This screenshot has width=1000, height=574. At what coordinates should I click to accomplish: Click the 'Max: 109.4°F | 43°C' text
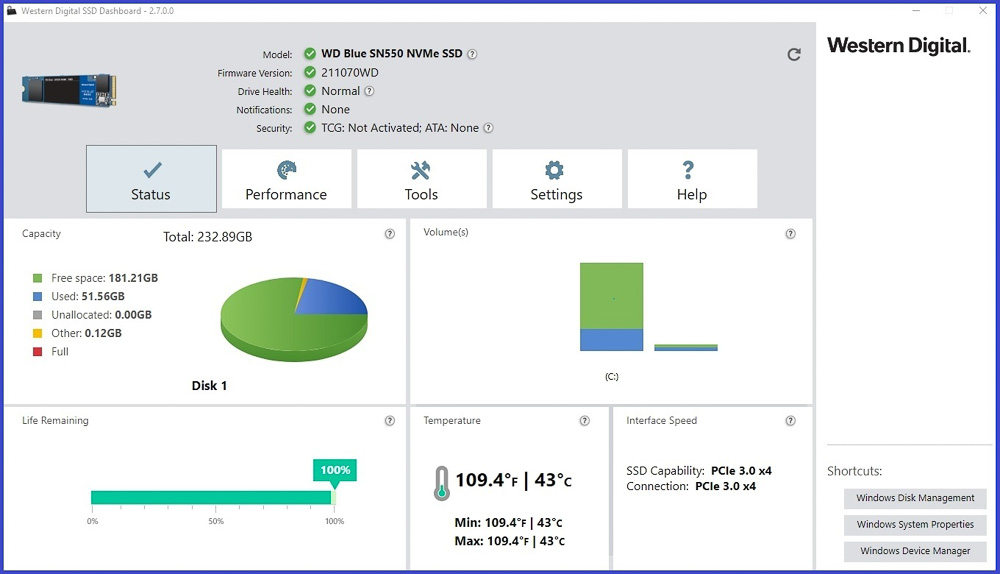(x=510, y=541)
